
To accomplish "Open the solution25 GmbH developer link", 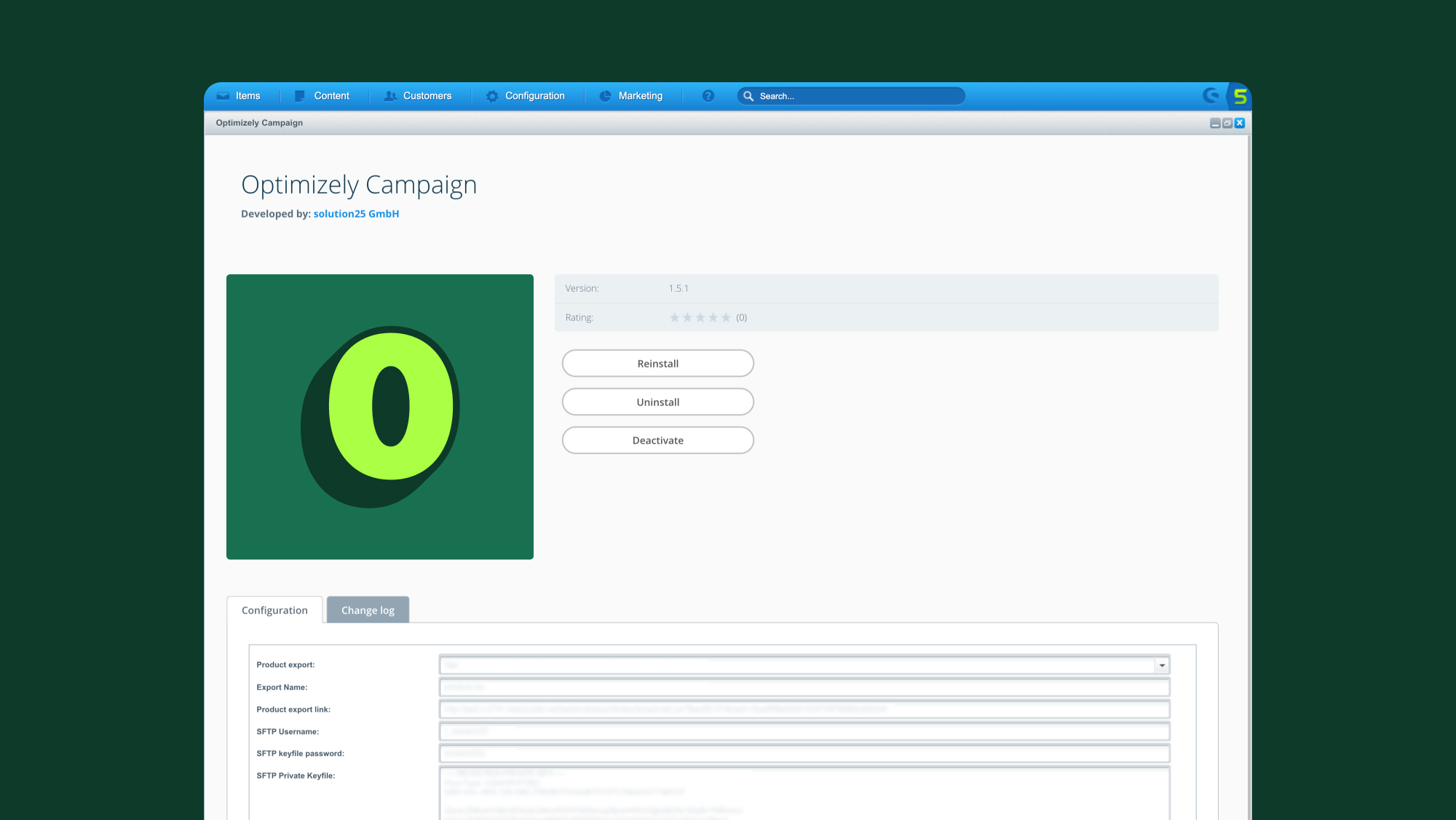I will (x=356, y=214).
